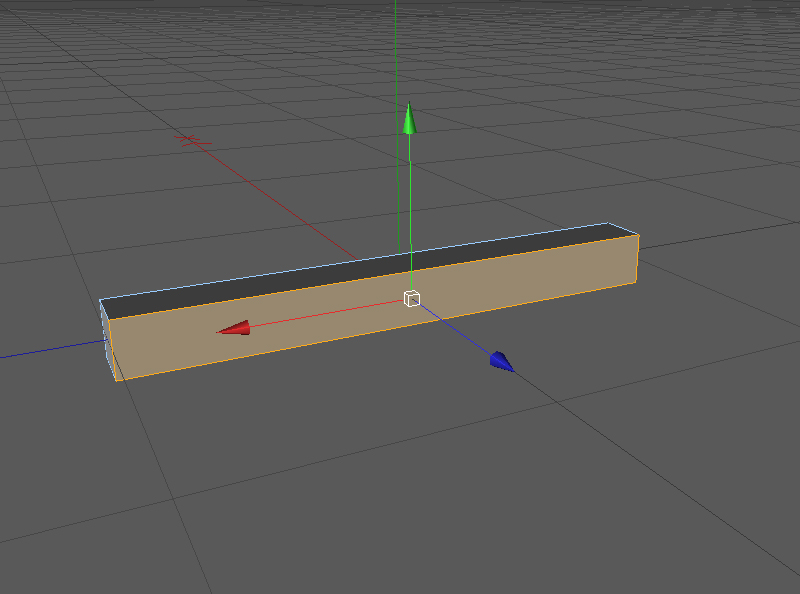Click the blue Z-axis arrow handle
Image resolution: width=800 pixels, height=594 pixels.
pyautogui.click(x=502, y=361)
